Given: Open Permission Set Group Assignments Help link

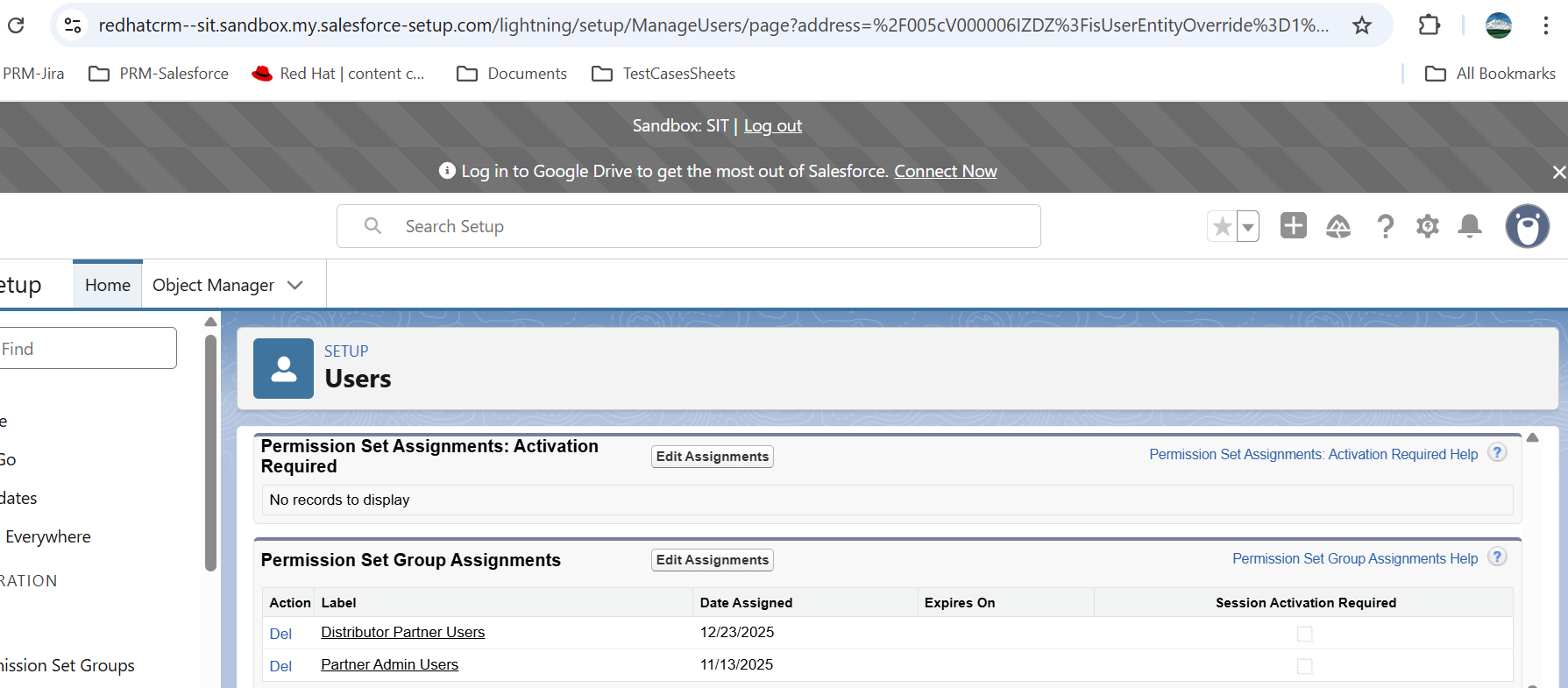Looking at the screenshot, I should point(1355,558).
